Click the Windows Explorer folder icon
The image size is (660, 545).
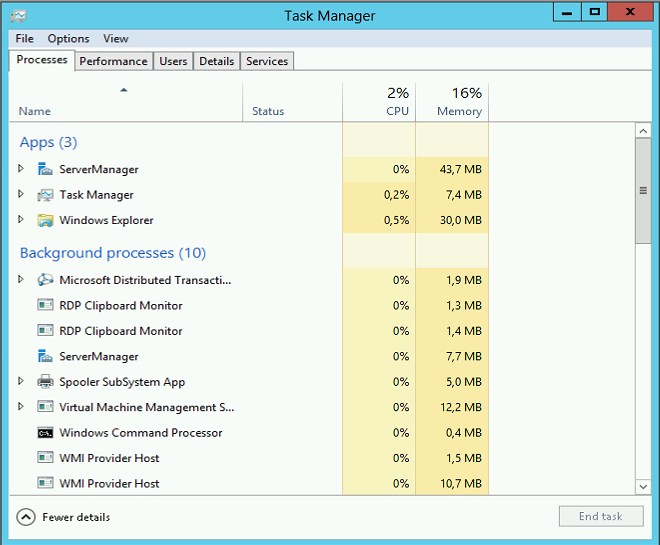[45, 220]
